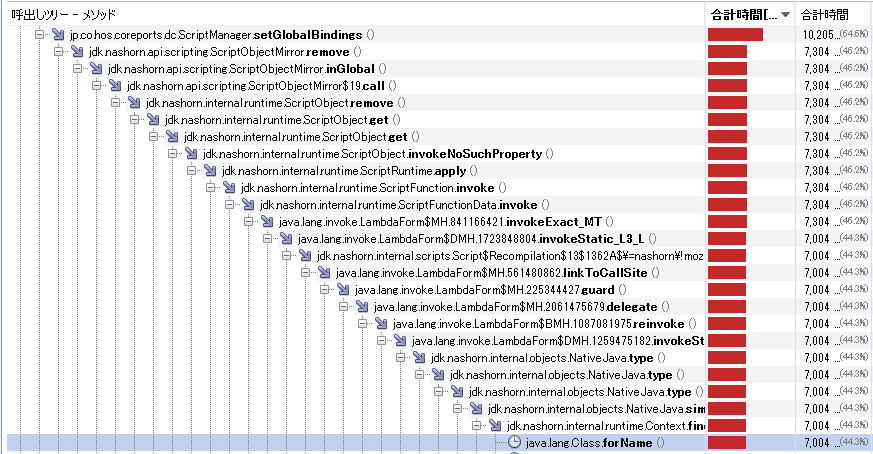This screenshot has width=873, height=454.
Task: Collapse the Context.fin... tree node
Action: tap(477, 426)
